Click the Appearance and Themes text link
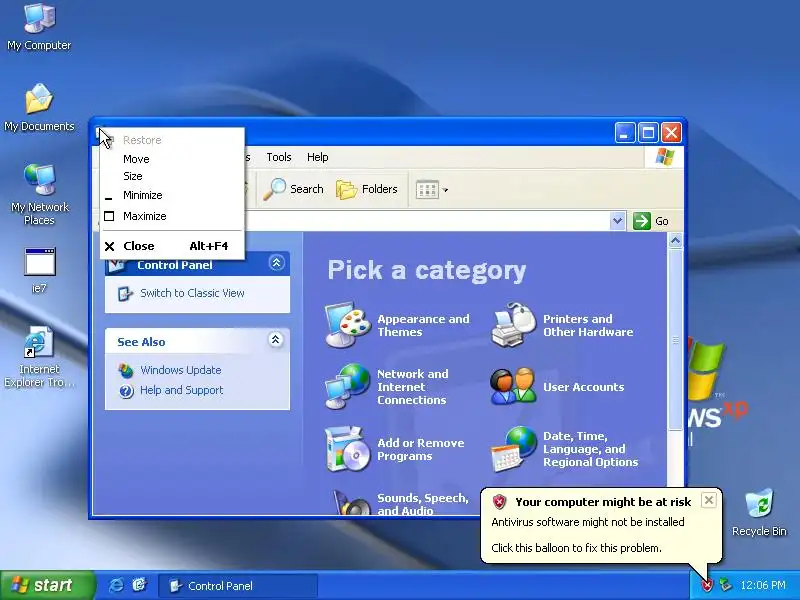Viewport: 800px width, 600px height. coord(423,325)
